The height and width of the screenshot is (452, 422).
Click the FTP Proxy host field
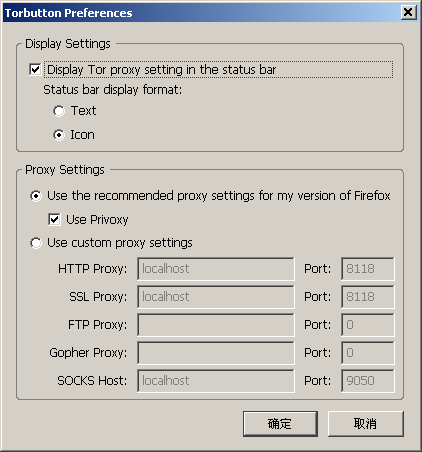(216, 325)
